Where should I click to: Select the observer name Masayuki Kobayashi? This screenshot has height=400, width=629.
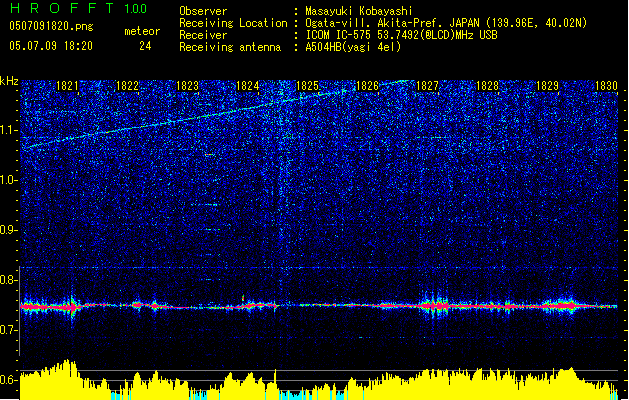point(359,11)
